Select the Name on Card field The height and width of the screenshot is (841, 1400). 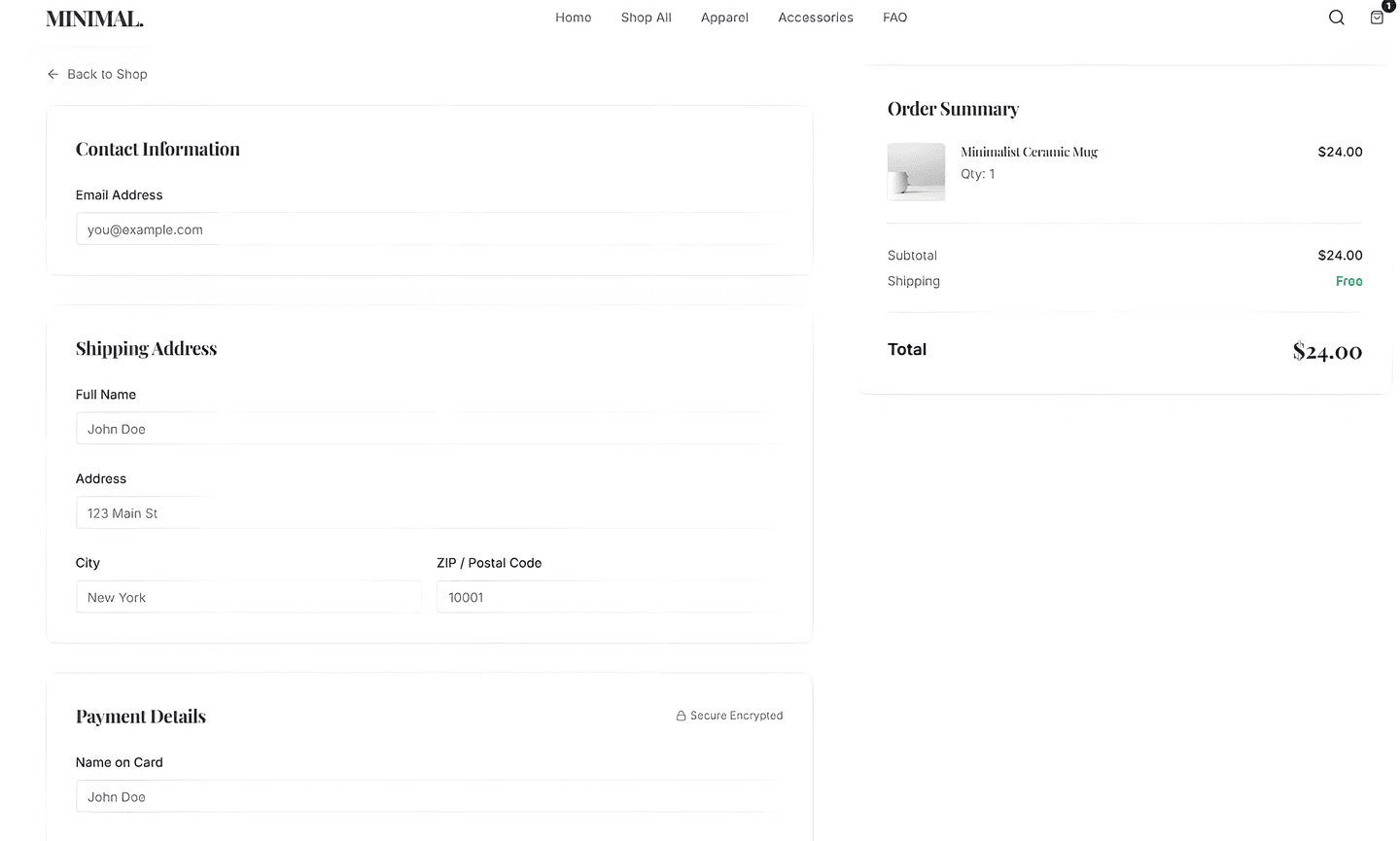428,796
